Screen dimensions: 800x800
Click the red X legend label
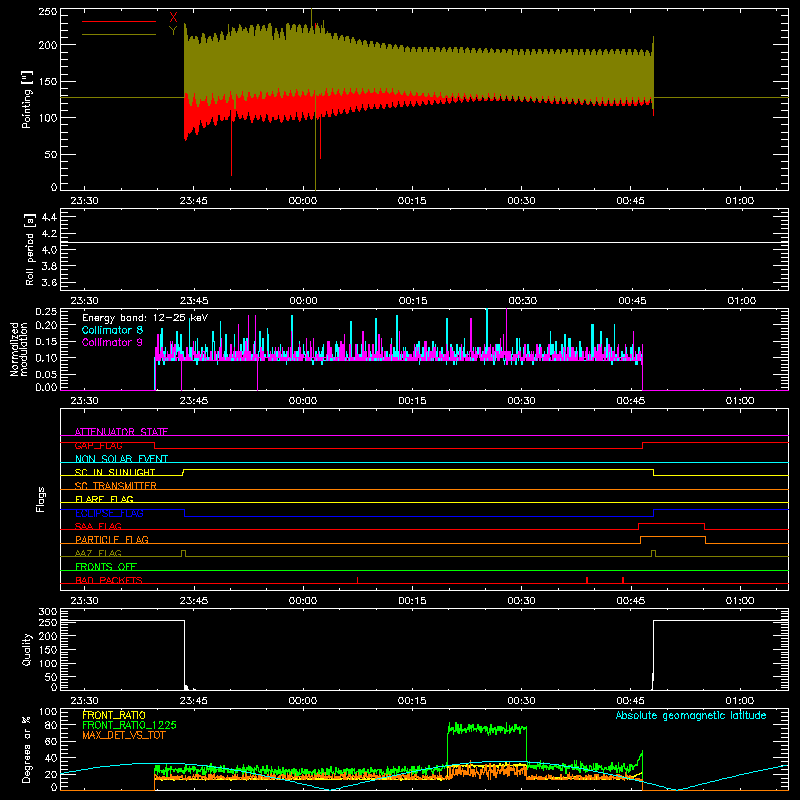(x=173, y=18)
